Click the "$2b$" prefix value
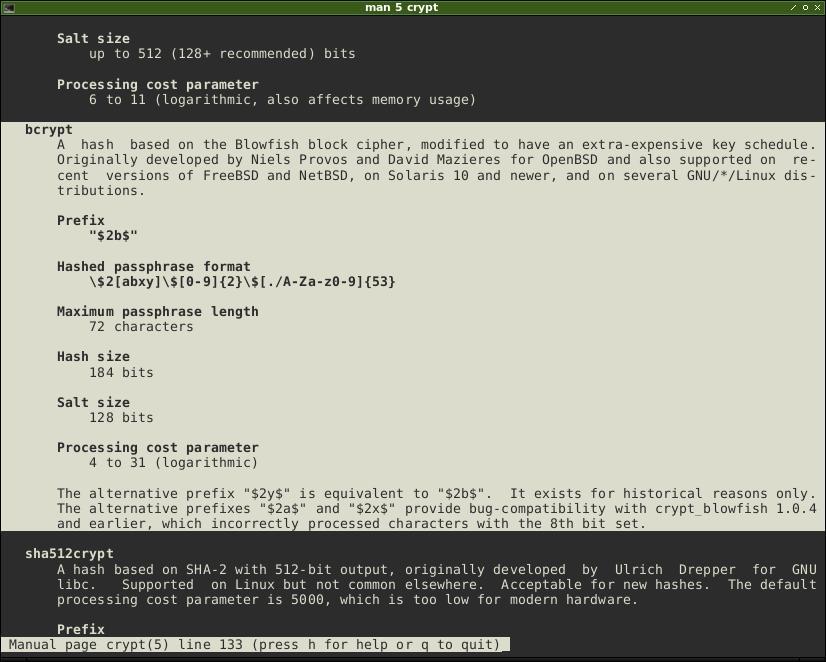This screenshot has width=826, height=662. tap(113, 235)
